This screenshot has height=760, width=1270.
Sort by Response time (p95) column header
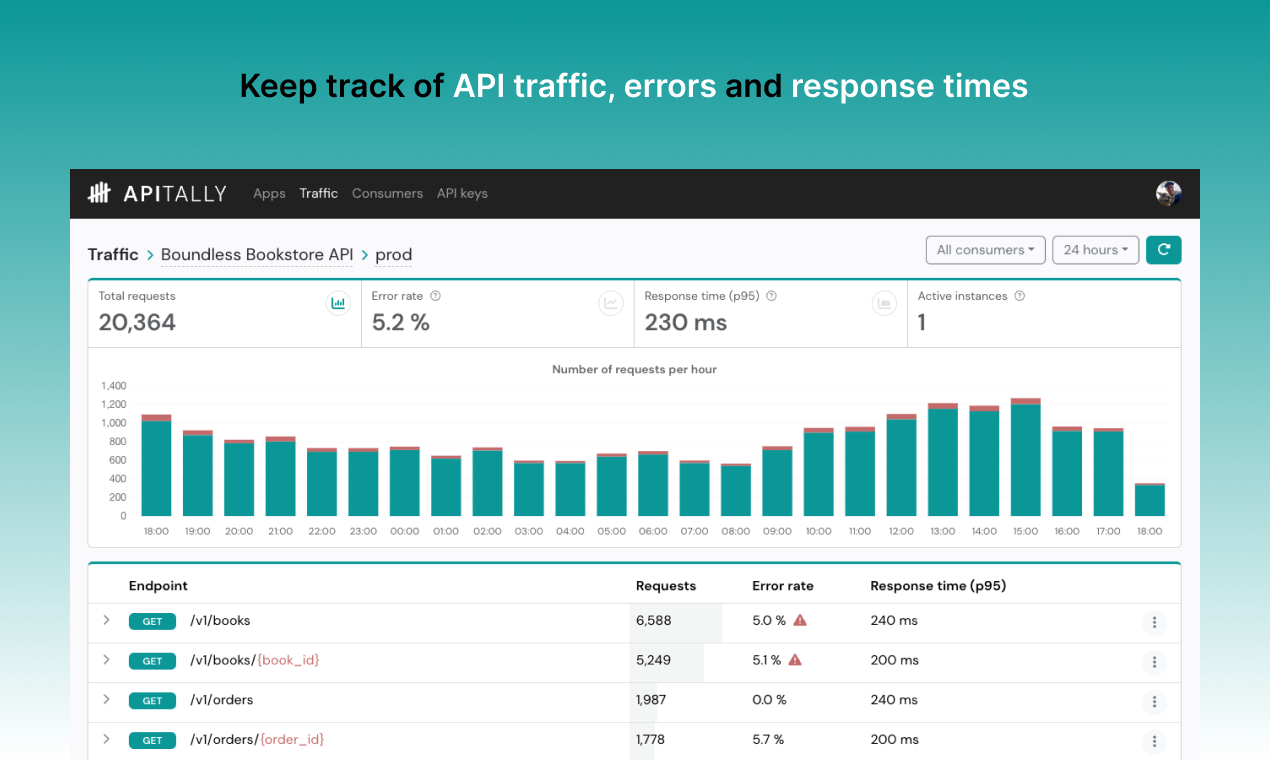pyautogui.click(x=938, y=586)
